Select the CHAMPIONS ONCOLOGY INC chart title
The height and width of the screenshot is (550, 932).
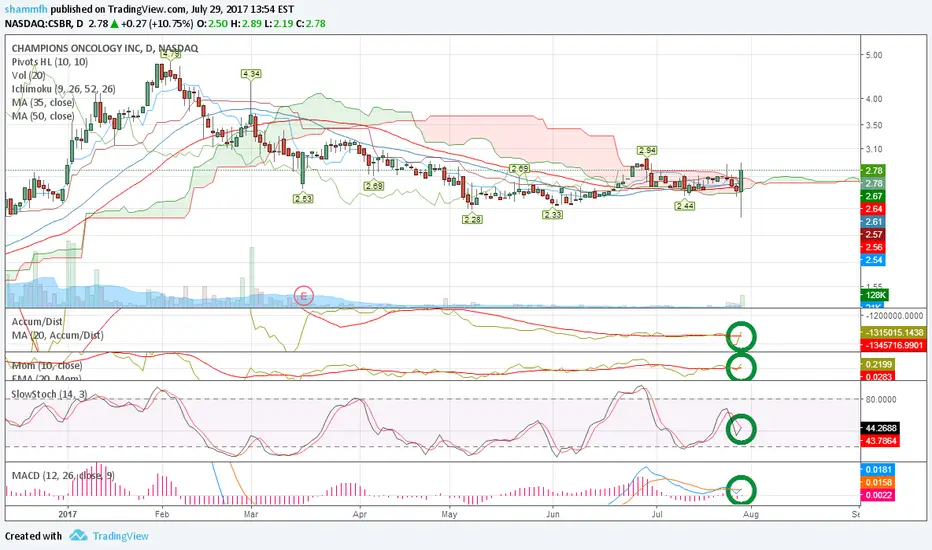coord(105,48)
